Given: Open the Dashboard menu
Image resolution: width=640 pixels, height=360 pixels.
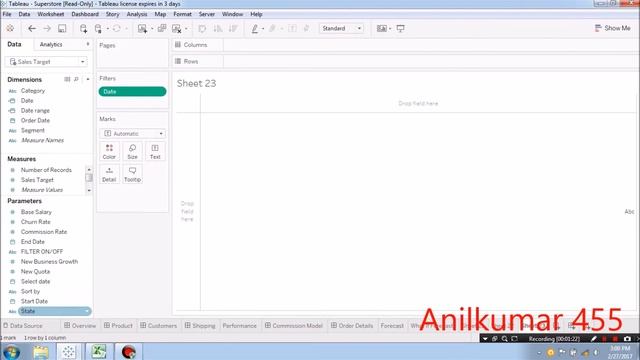Looking at the screenshot, I should pos(85,14).
